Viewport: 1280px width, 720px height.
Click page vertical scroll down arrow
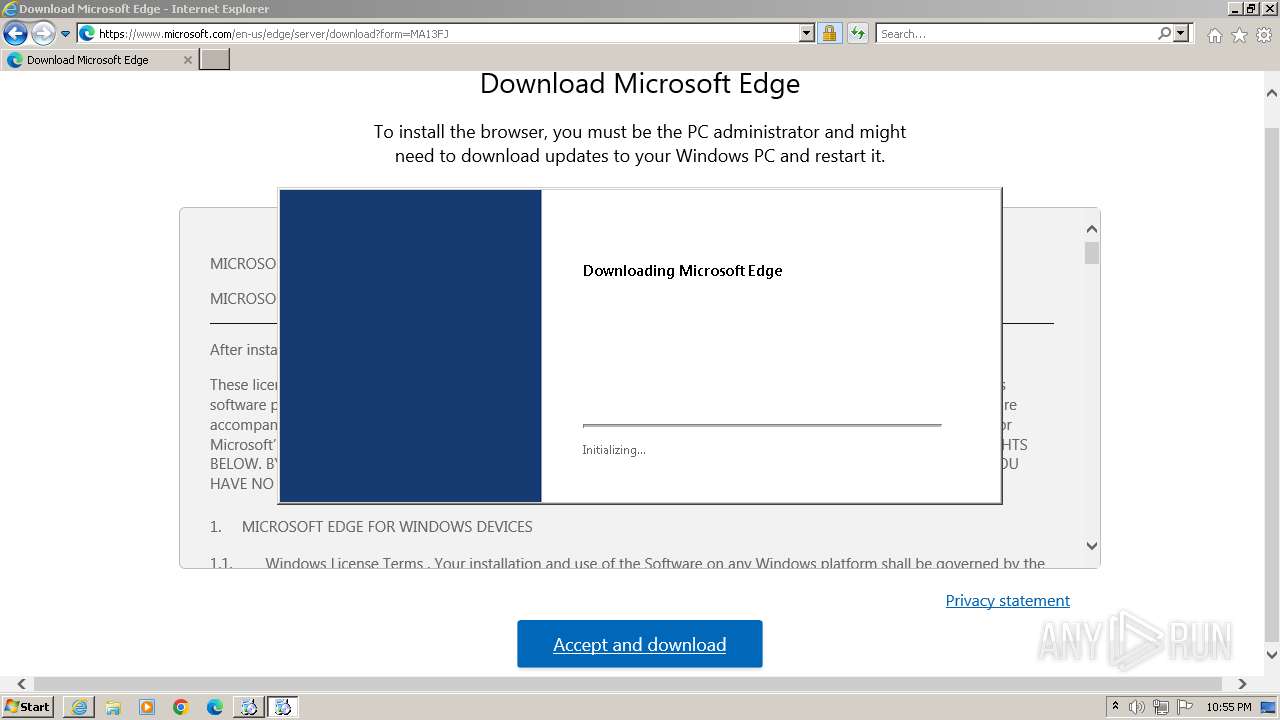coord(1272,655)
